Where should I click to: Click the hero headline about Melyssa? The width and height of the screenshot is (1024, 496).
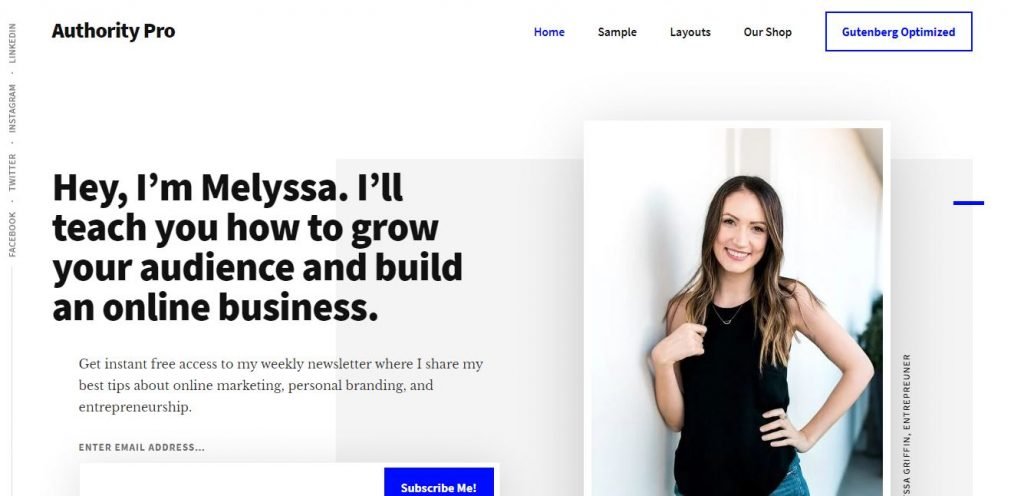click(x=257, y=247)
